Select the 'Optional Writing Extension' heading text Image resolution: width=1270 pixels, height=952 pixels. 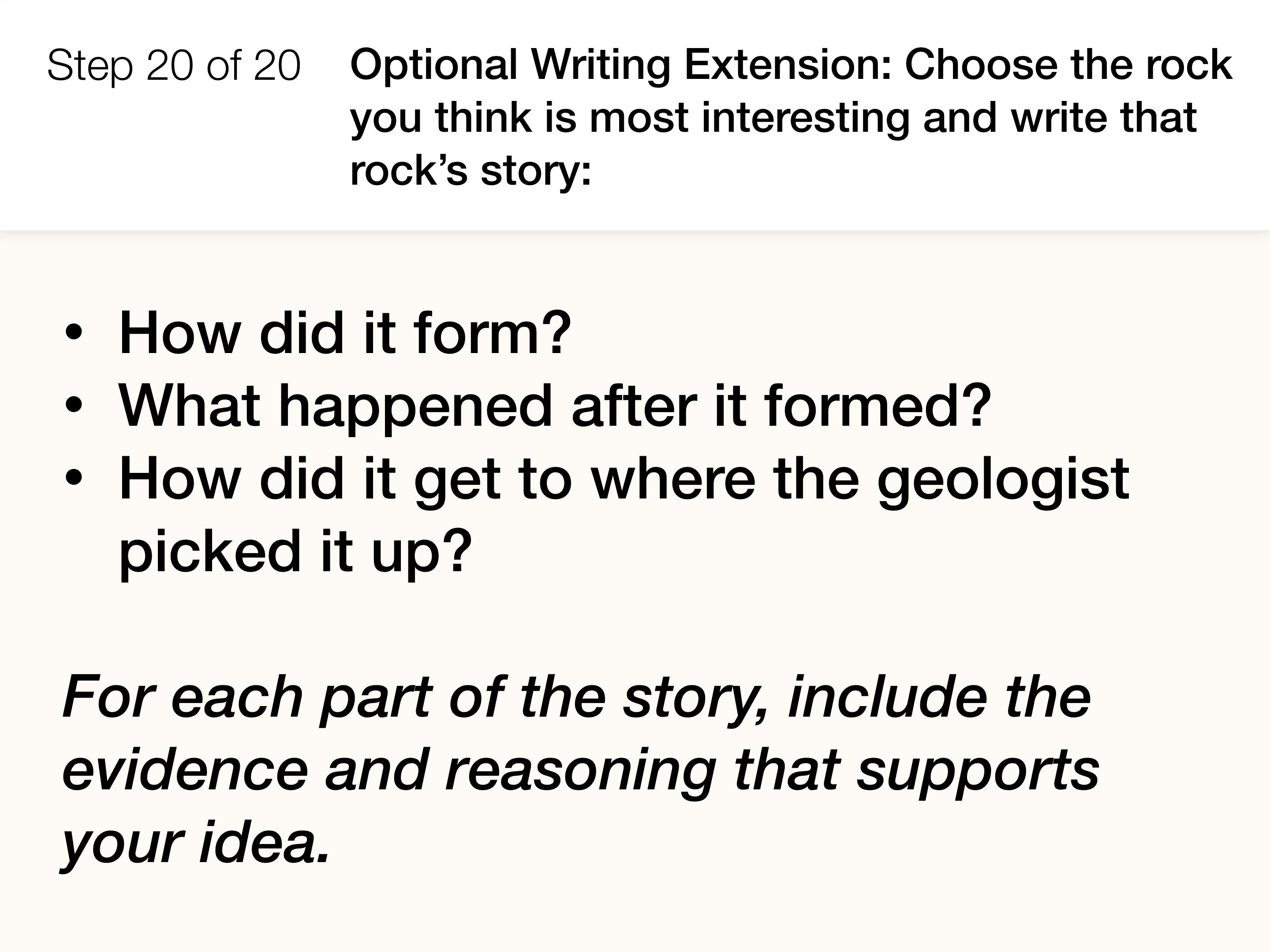[x=620, y=65]
